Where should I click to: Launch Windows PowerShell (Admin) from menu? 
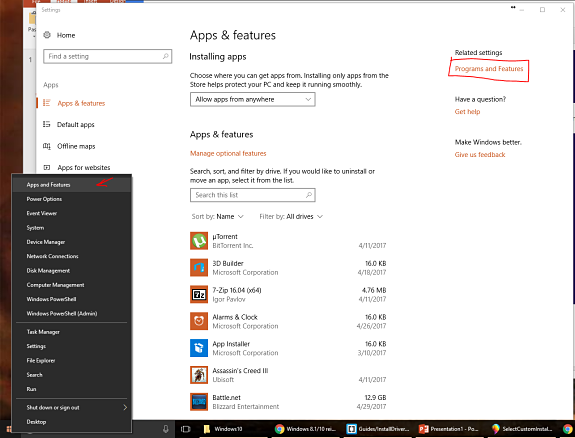pos(72,313)
